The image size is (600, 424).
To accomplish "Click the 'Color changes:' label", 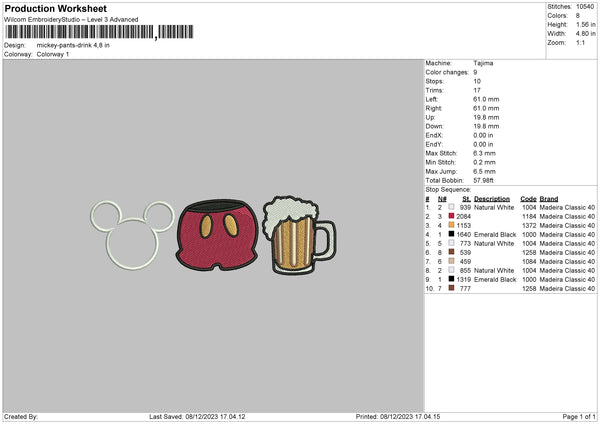I will point(447,72).
